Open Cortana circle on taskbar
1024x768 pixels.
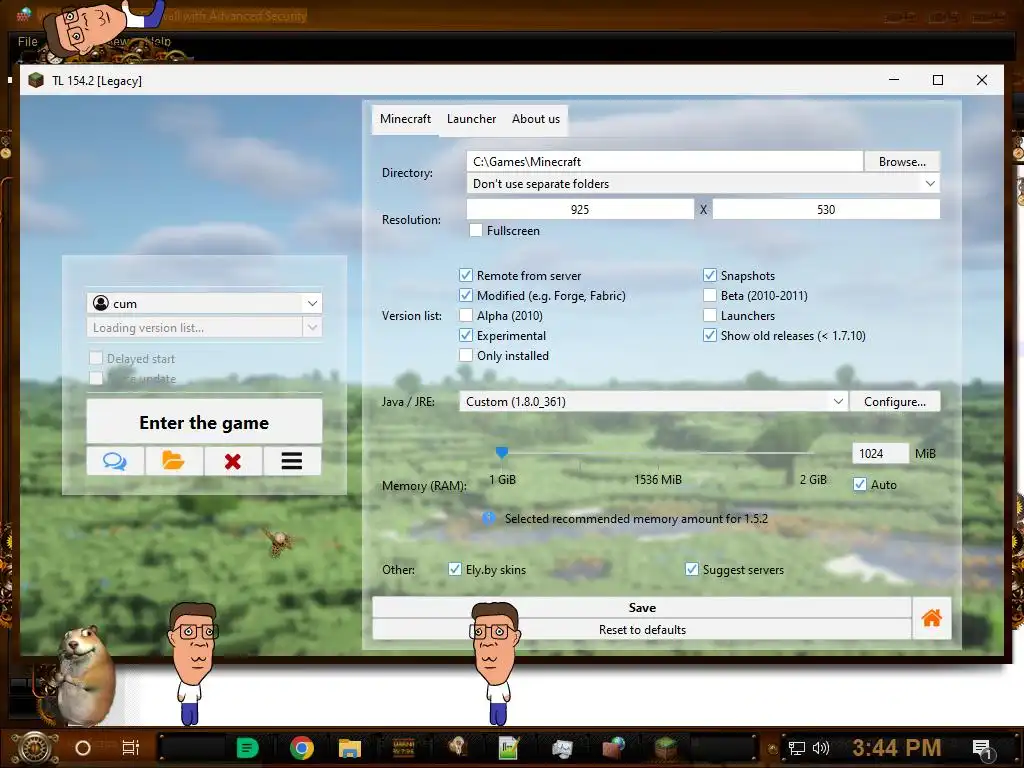pos(83,748)
